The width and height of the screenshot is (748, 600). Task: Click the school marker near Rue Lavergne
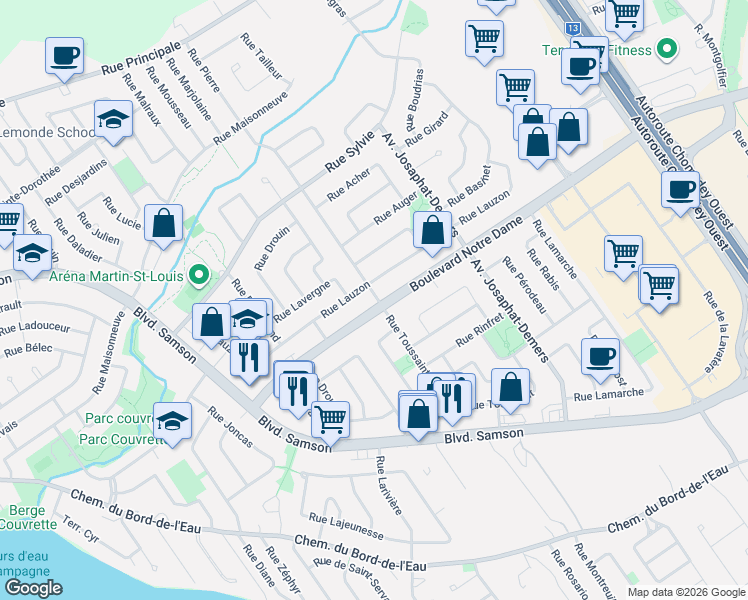(x=248, y=318)
